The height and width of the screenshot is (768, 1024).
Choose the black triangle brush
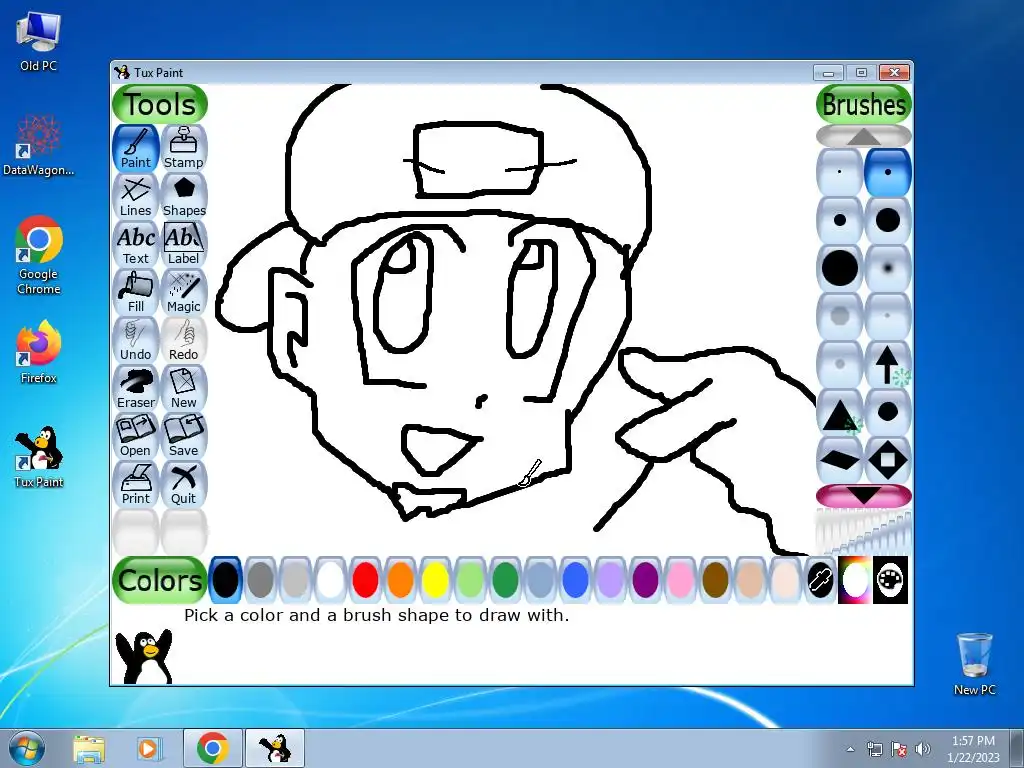[840, 412]
